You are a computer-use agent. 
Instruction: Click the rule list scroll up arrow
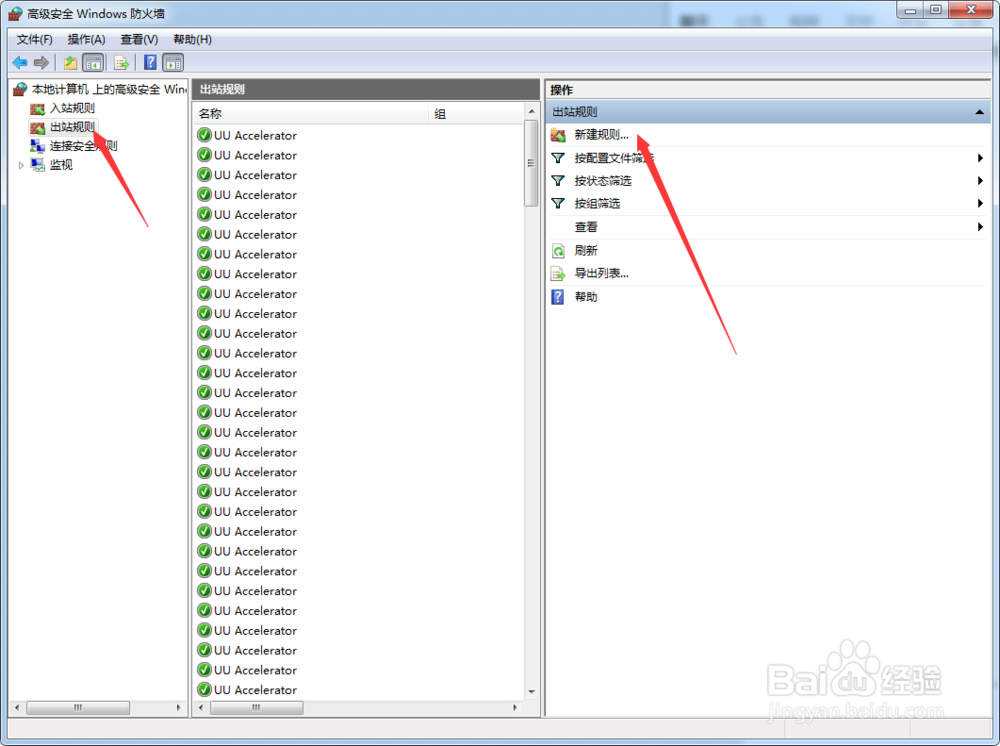[x=531, y=112]
